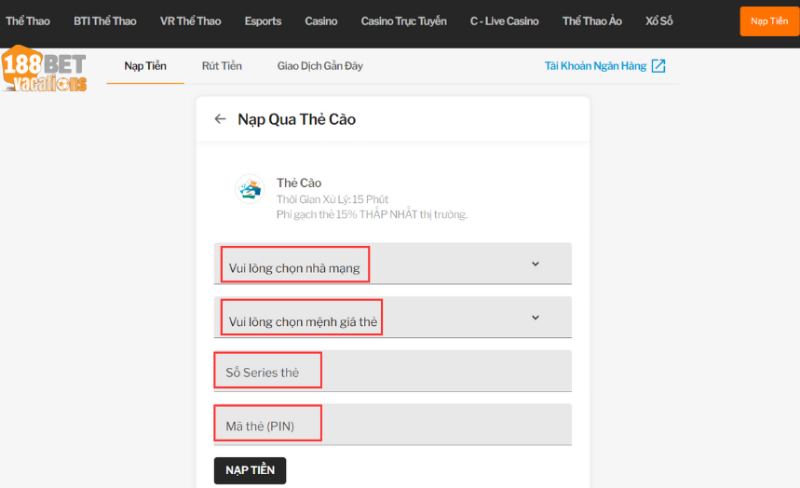Click the Số Series thẻ input field
The image size is (800, 488).
[x=392, y=371]
